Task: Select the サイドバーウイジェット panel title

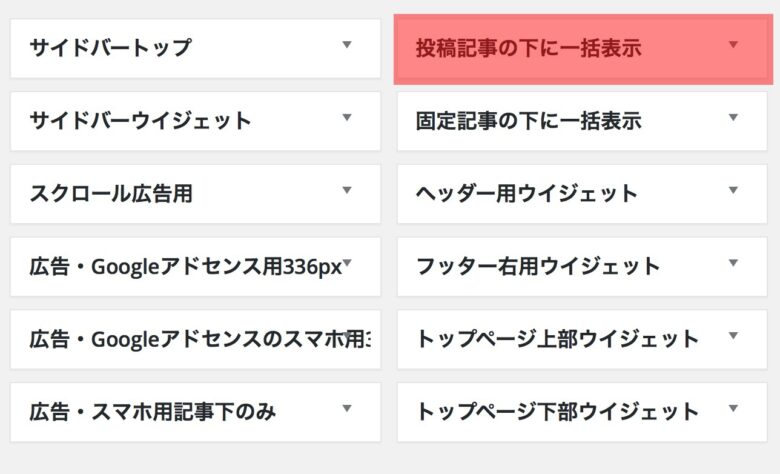Action: (x=140, y=121)
